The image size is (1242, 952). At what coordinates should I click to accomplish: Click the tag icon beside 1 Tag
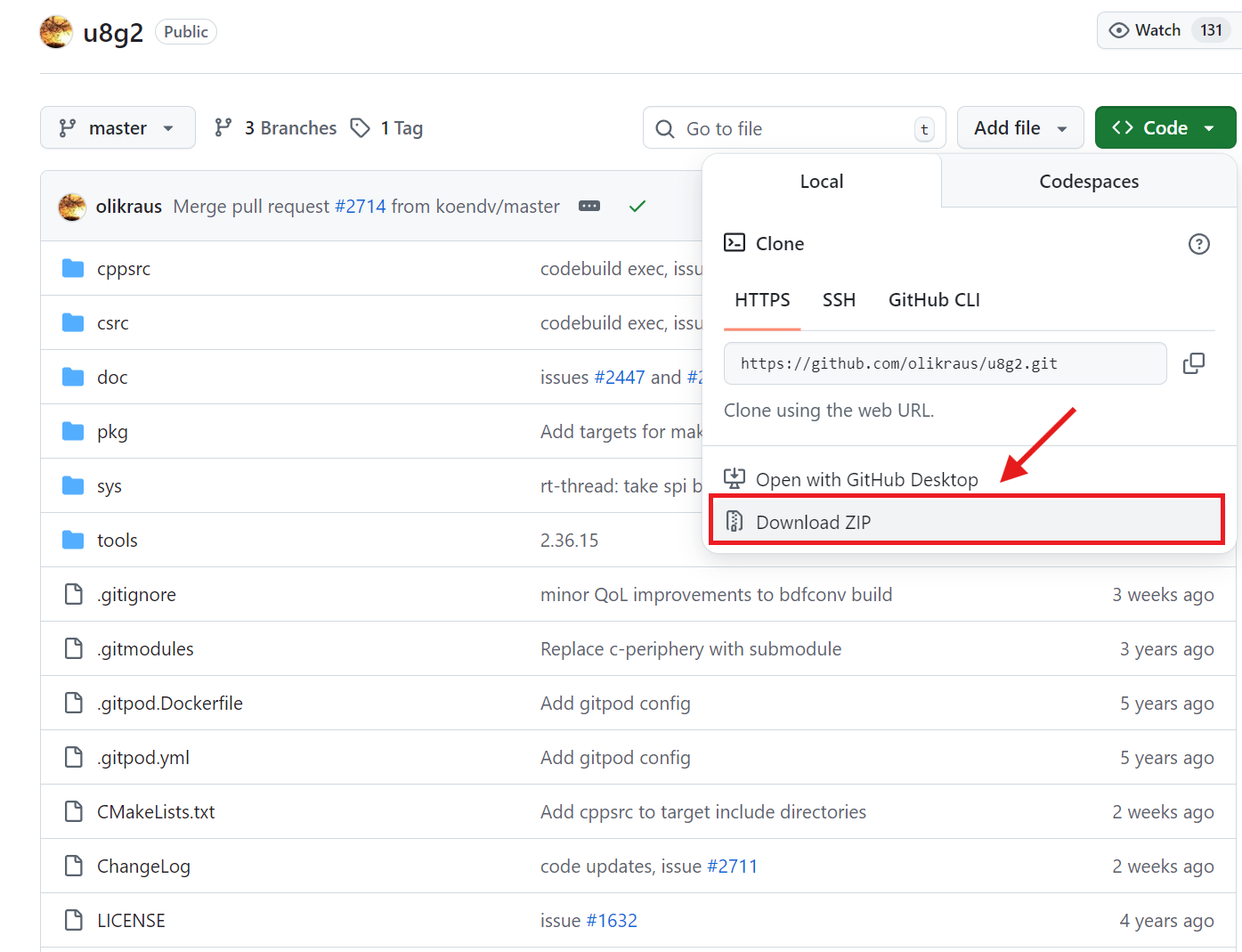click(360, 128)
